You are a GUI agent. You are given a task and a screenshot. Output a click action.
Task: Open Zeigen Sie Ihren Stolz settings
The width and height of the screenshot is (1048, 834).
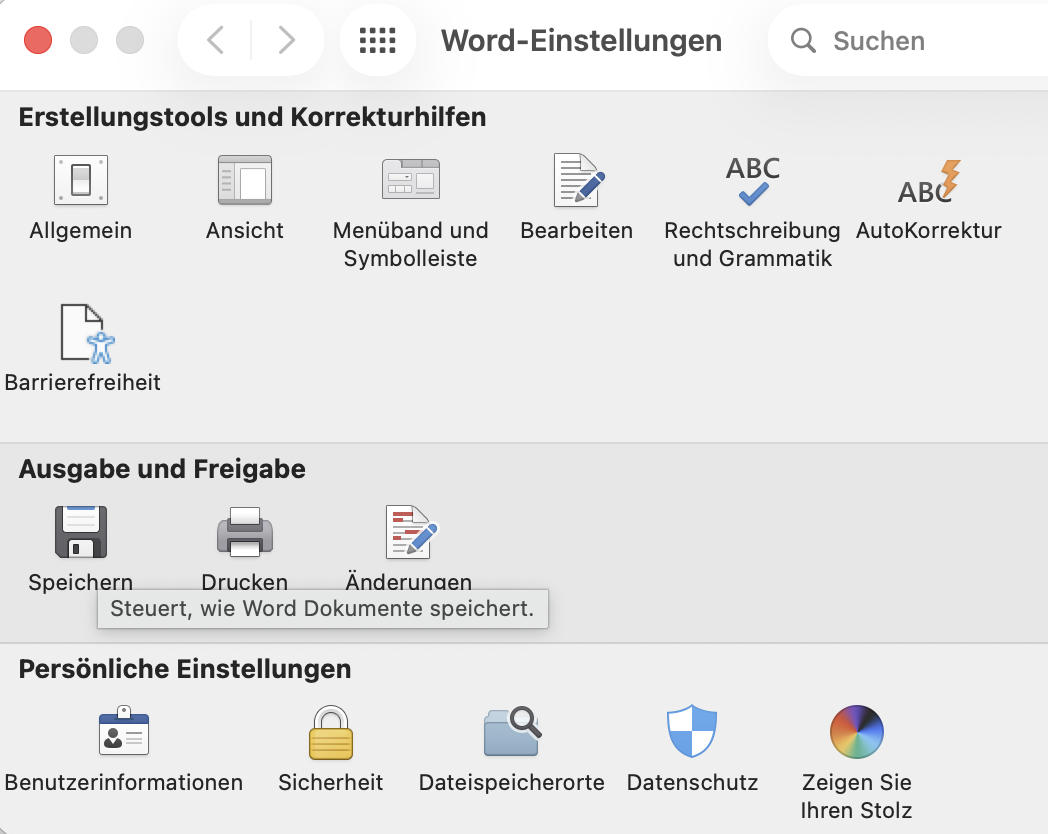pyautogui.click(x=857, y=733)
